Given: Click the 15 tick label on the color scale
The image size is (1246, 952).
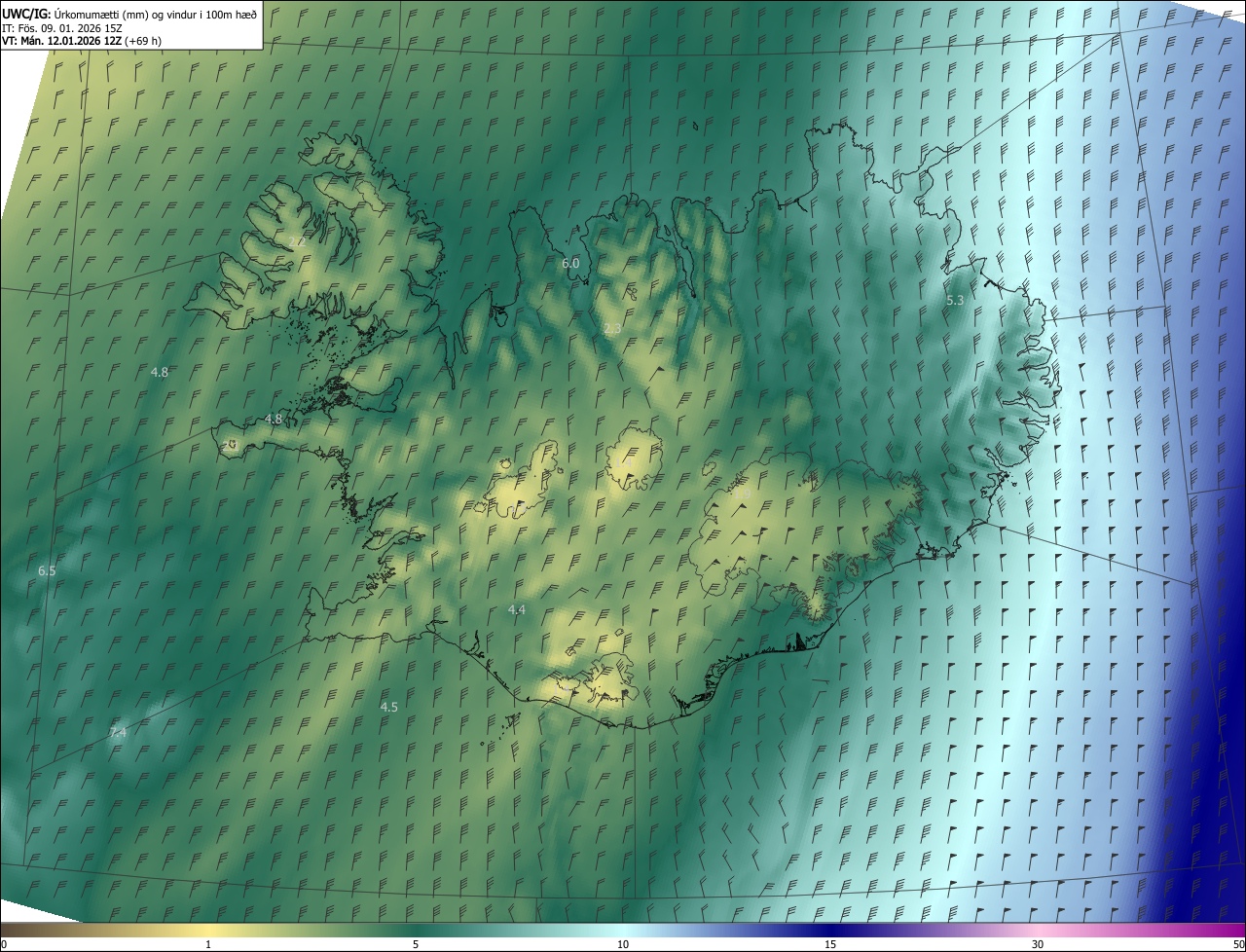Looking at the screenshot, I should (x=830, y=944).
